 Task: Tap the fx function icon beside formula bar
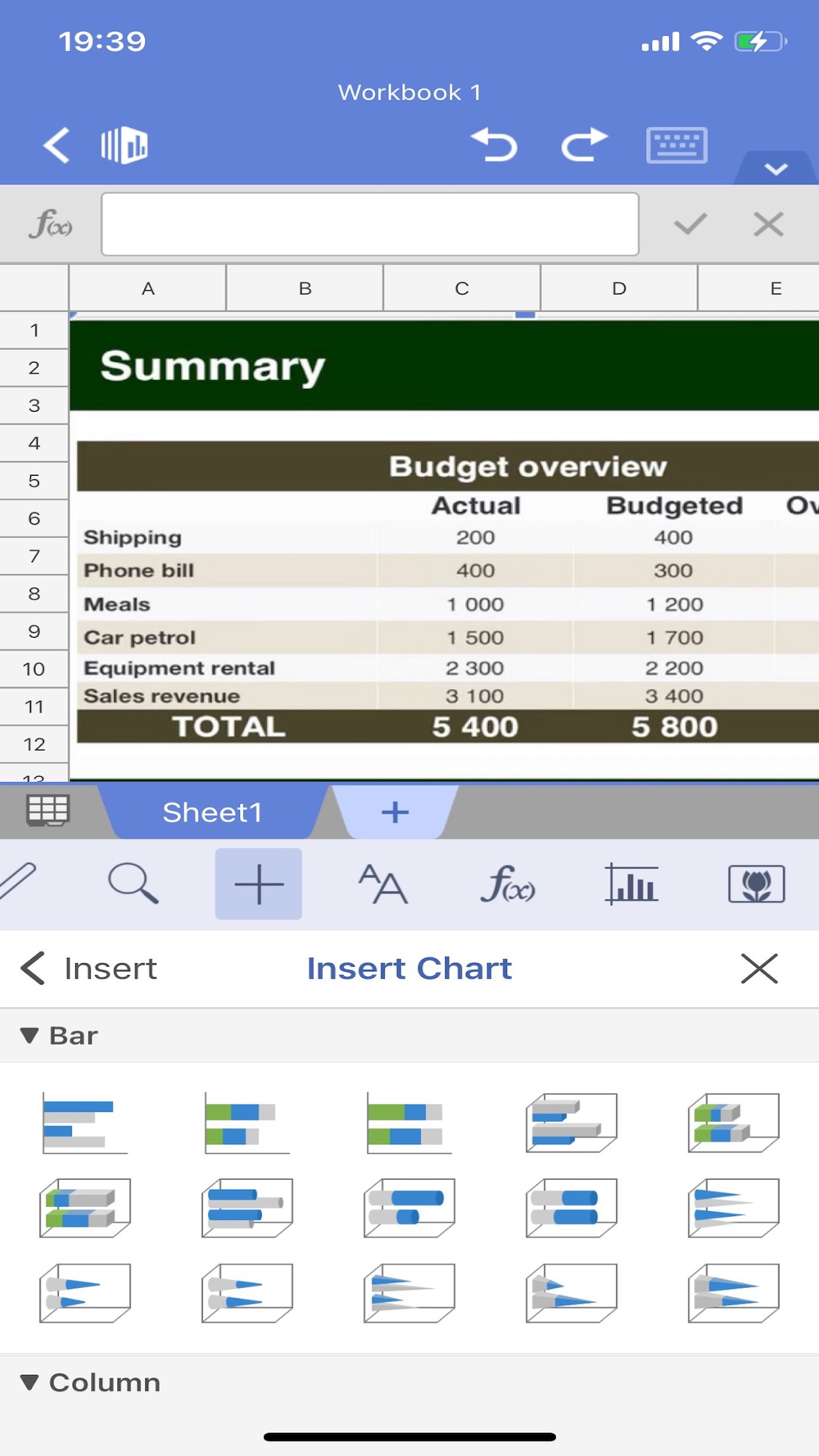tap(51, 224)
